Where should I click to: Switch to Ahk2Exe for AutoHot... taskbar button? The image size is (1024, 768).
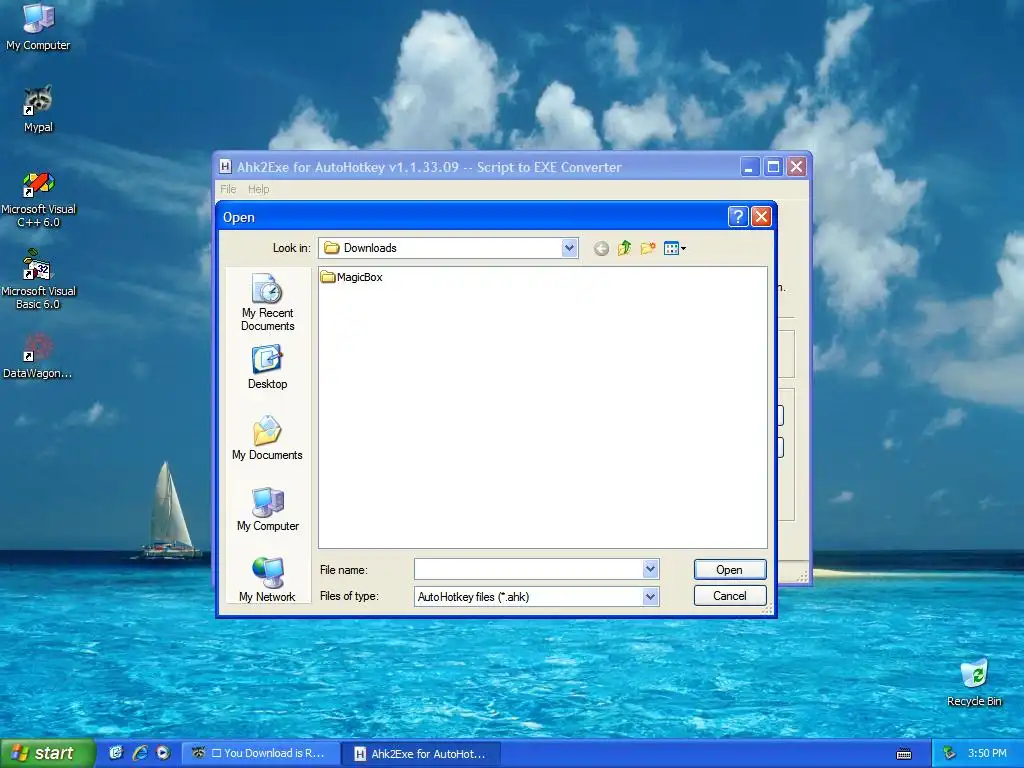point(422,754)
